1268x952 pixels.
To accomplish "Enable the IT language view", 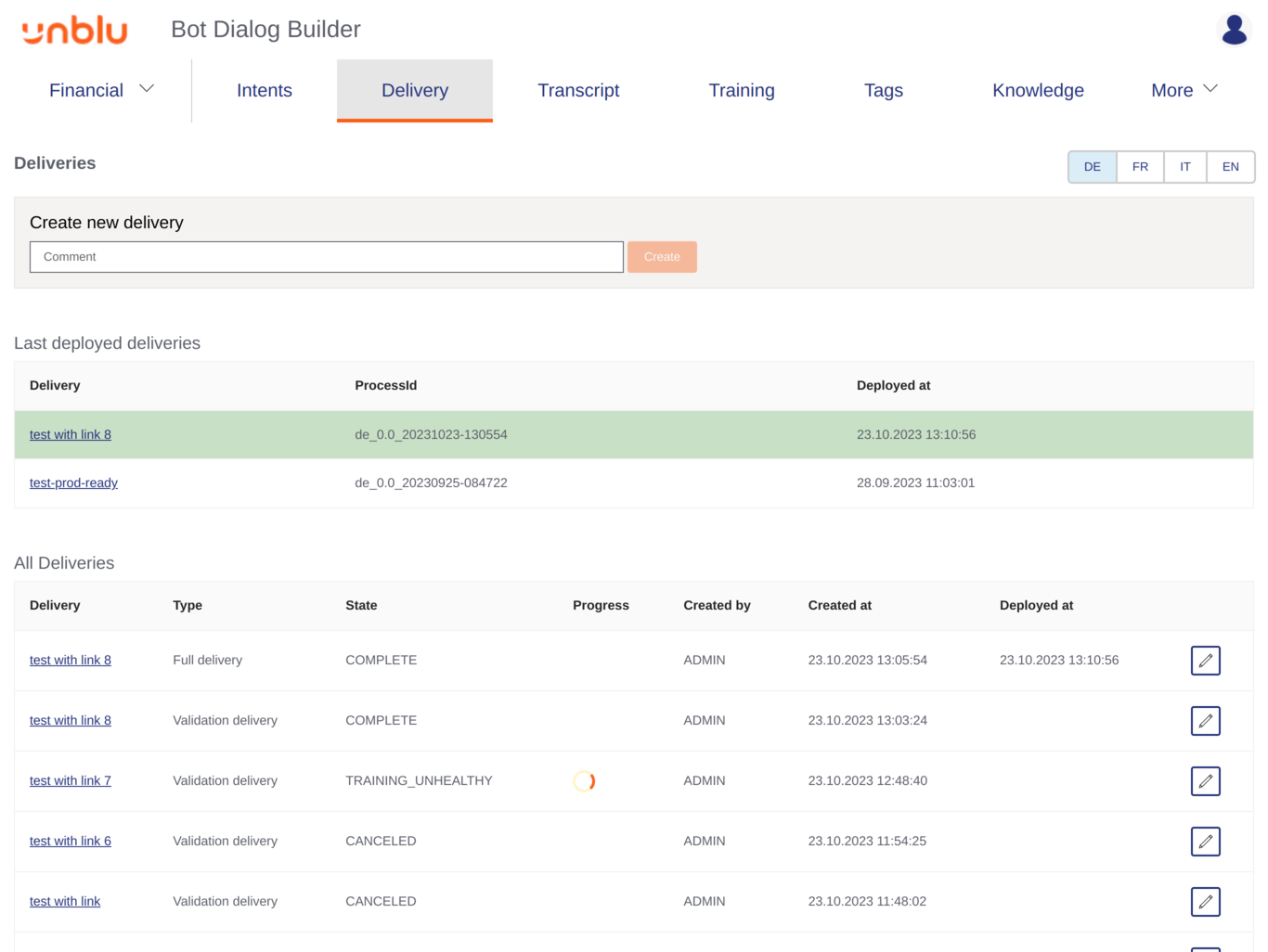I will coord(1184,166).
